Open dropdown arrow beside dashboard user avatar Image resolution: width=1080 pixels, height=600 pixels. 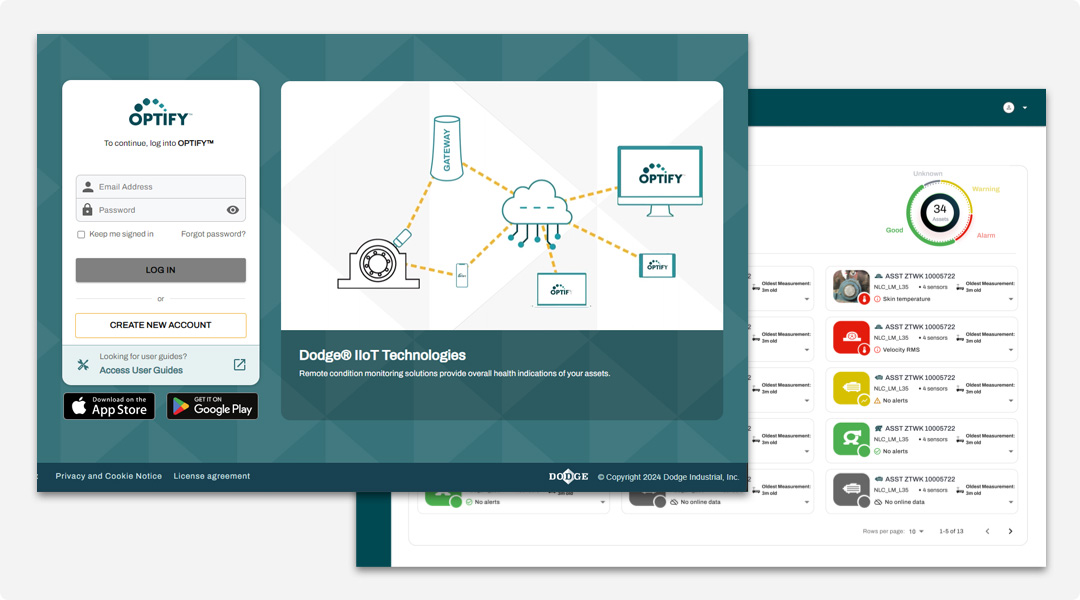1025,107
